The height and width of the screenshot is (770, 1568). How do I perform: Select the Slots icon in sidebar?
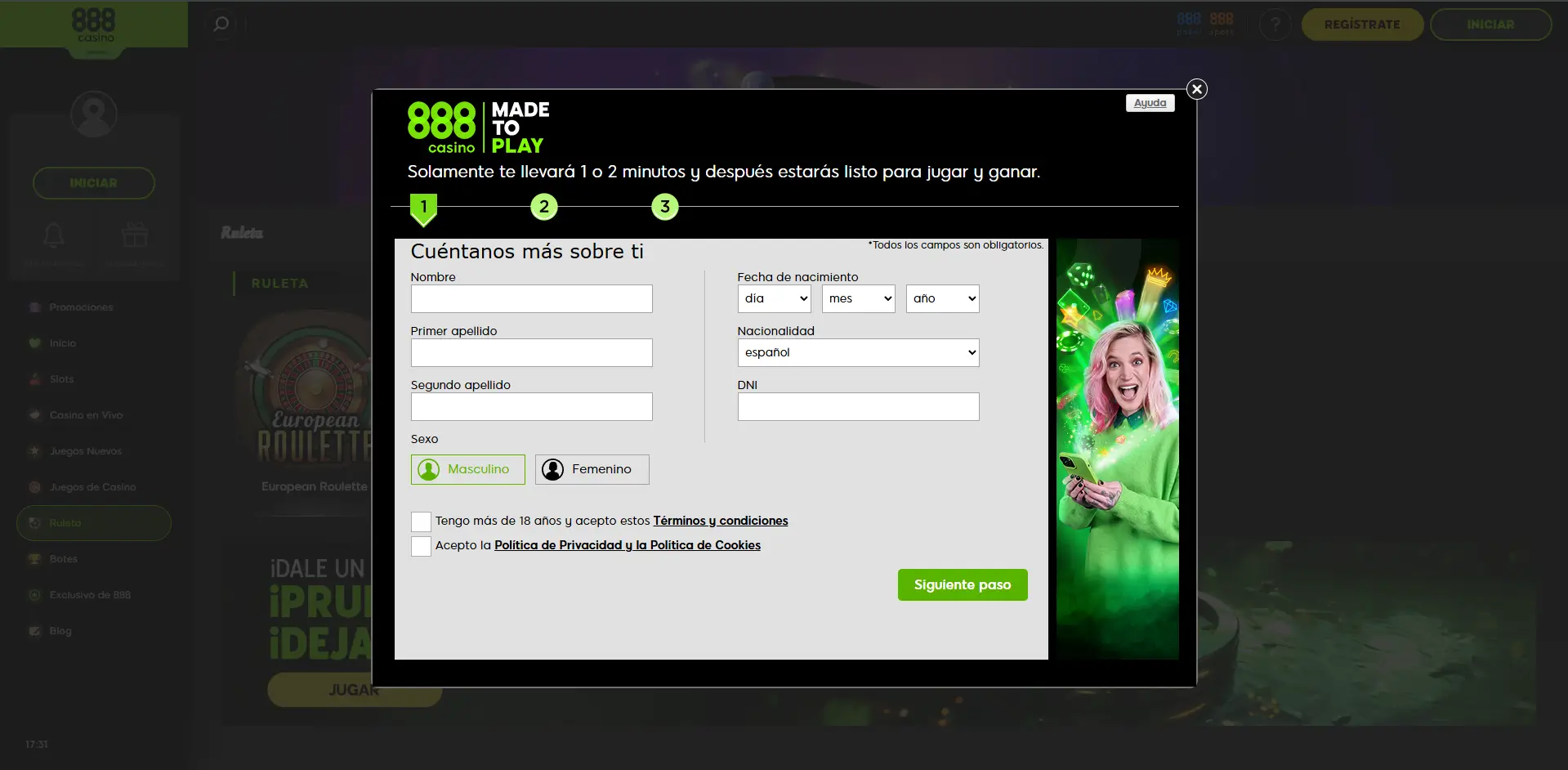pyautogui.click(x=34, y=378)
